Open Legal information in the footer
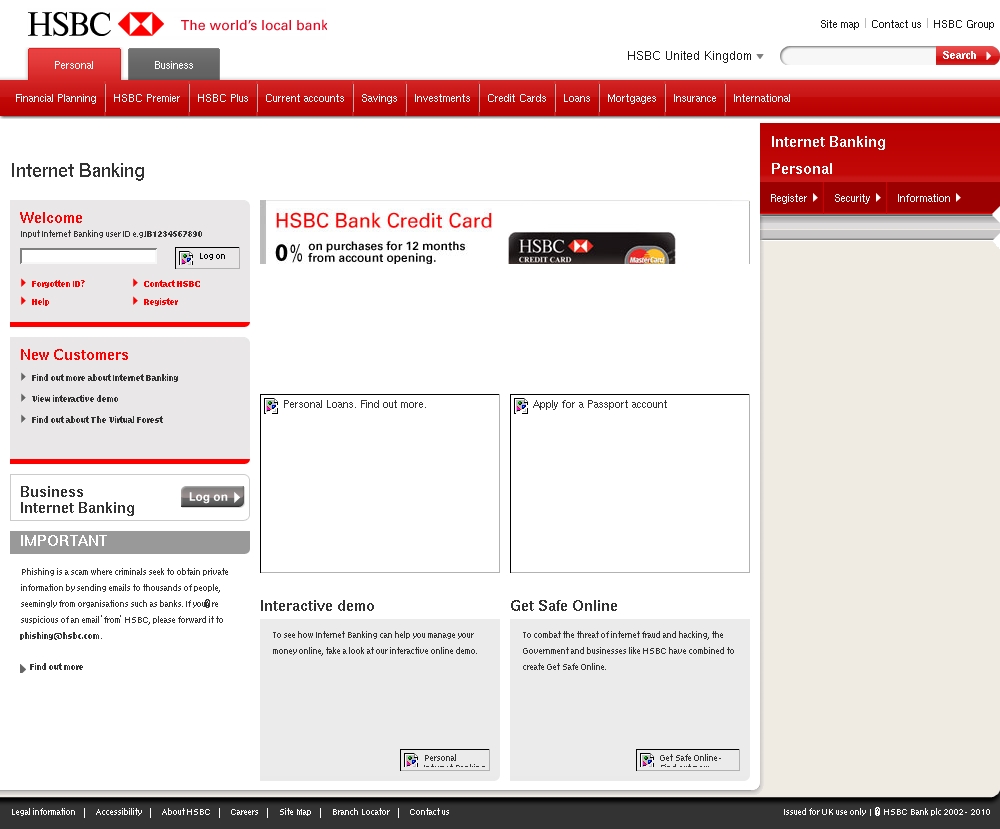 click(x=43, y=812)
